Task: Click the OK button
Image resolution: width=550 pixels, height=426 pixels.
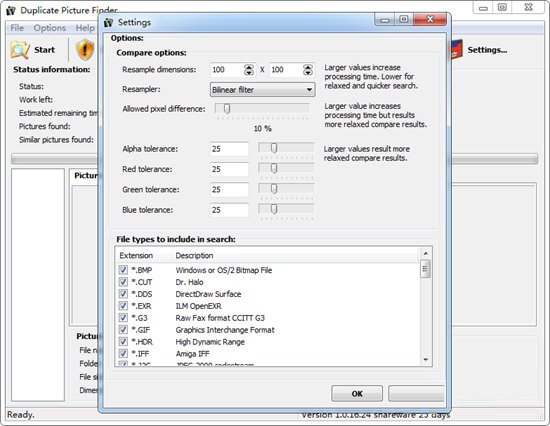Action: click(x=357, y=394)
